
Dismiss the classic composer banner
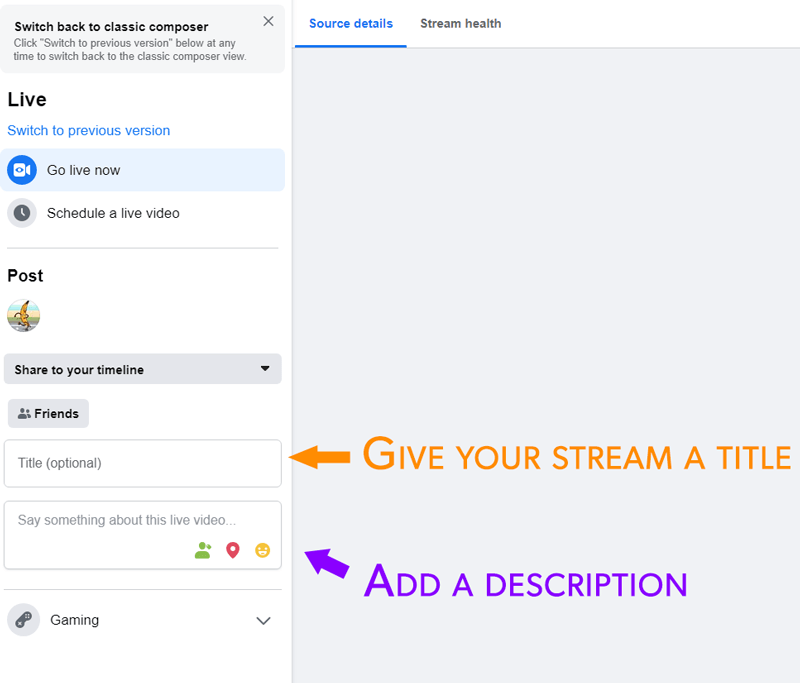(268, 21)
